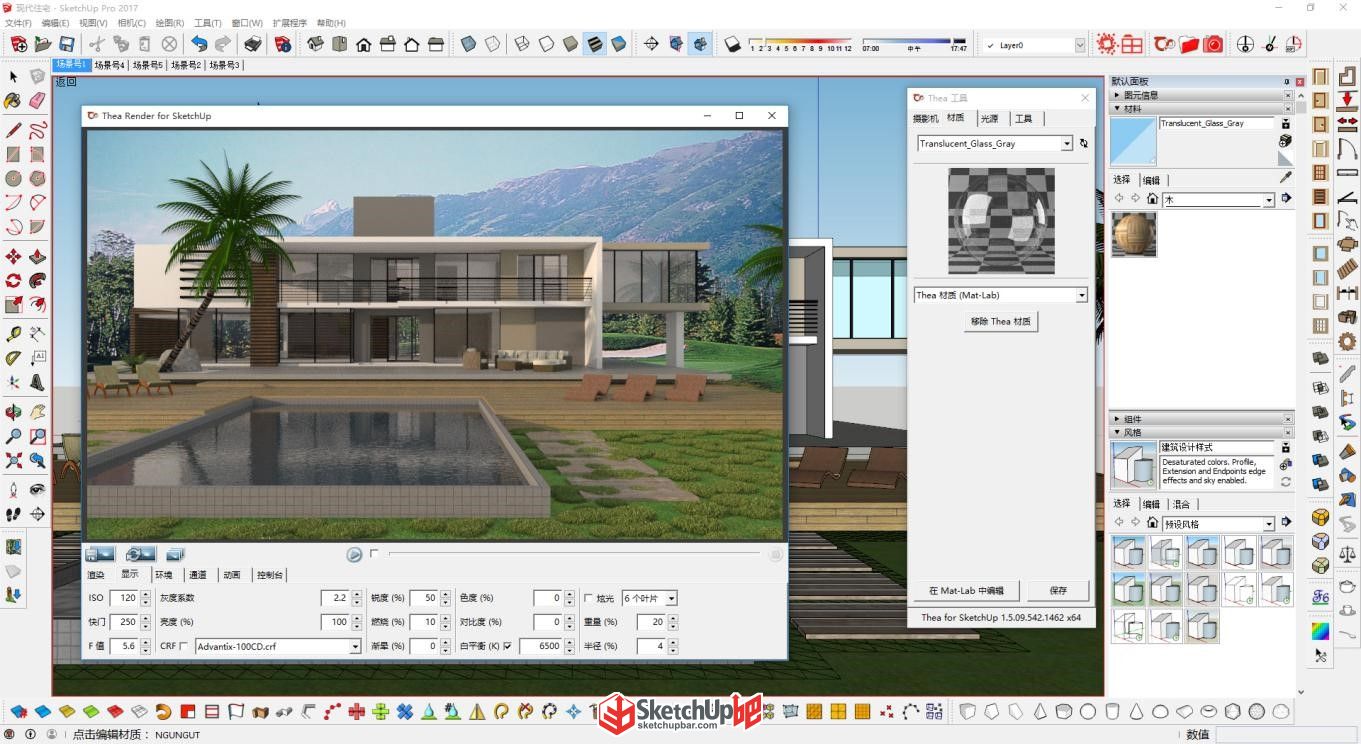Click the shadow date month slider
This screenshot has width=1361, height=744.
(800, 44)
